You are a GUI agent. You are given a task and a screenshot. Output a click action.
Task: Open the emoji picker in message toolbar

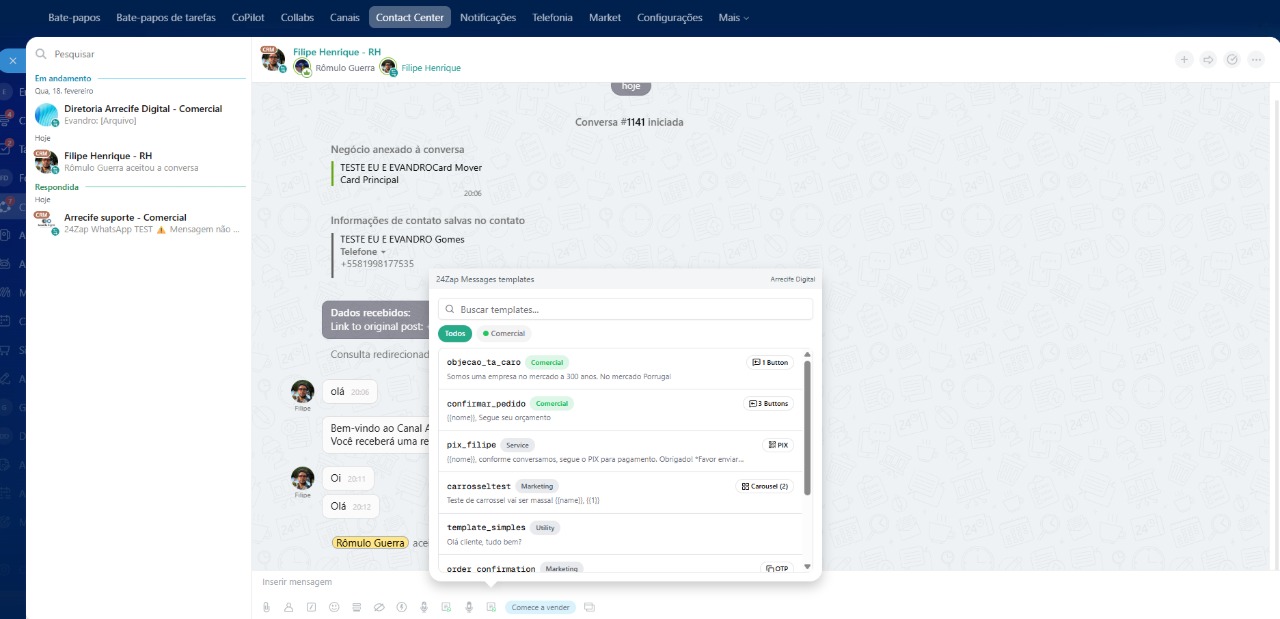click(334, 607)
